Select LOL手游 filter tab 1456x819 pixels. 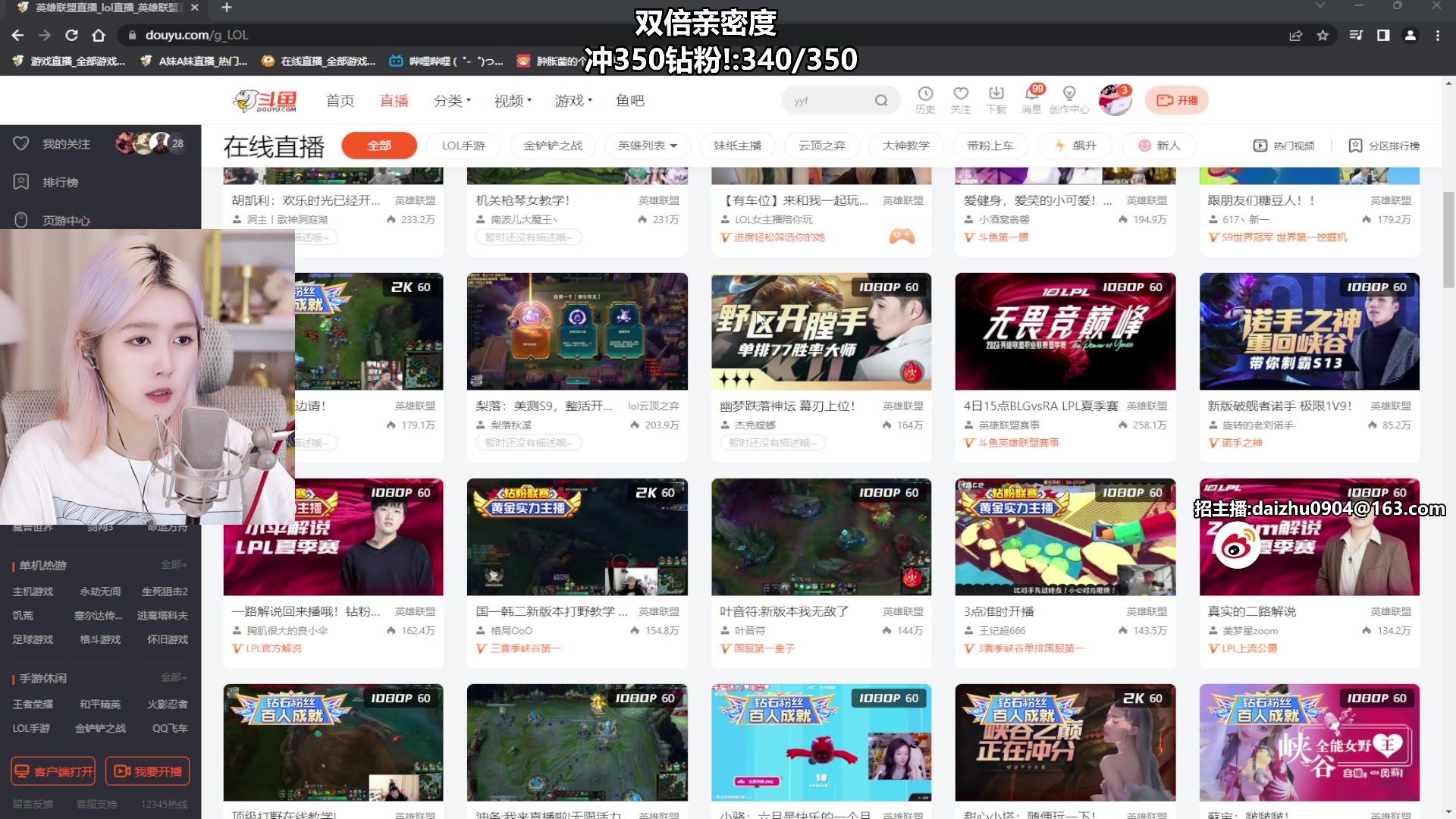463,146
